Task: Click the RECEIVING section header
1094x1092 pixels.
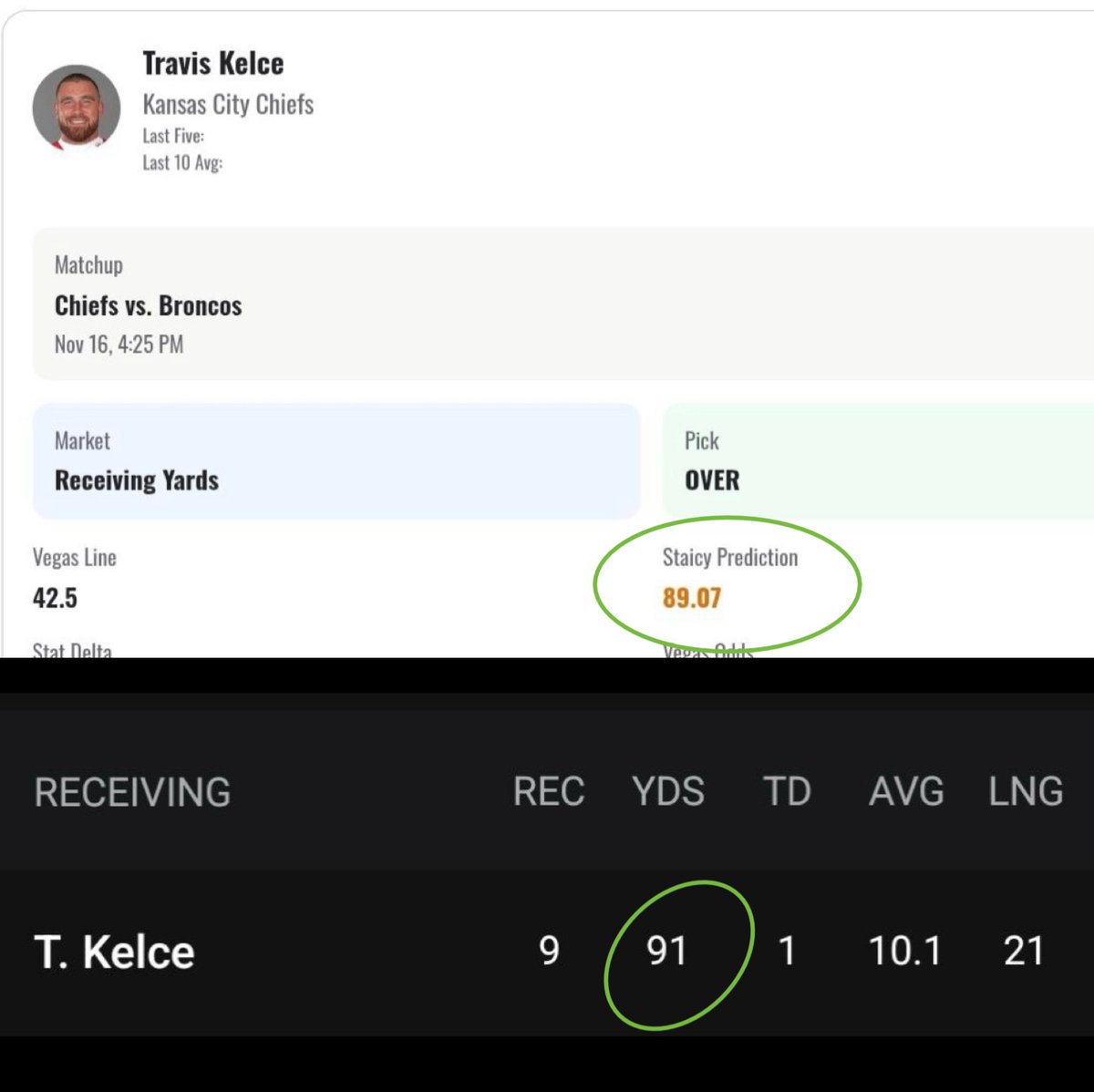Action: click(x=132, y=791)
